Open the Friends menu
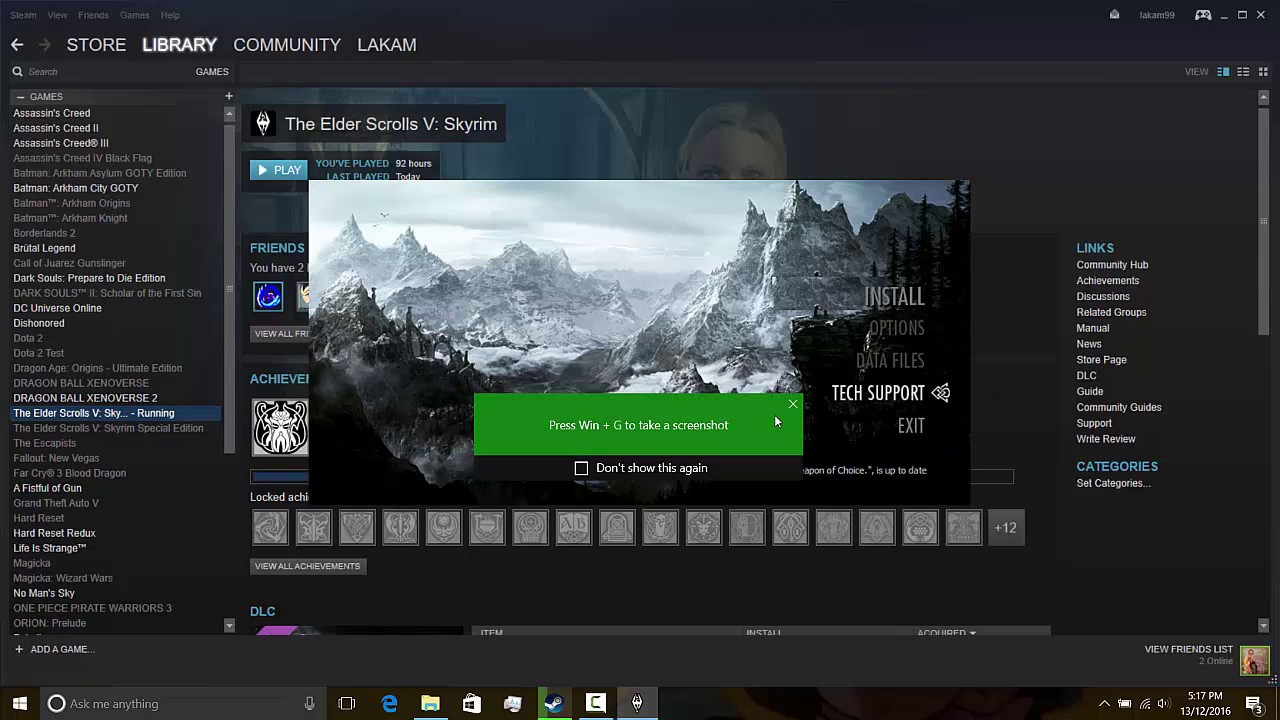The height and width of the screenshot is (720, 1280). click(93, 15)
